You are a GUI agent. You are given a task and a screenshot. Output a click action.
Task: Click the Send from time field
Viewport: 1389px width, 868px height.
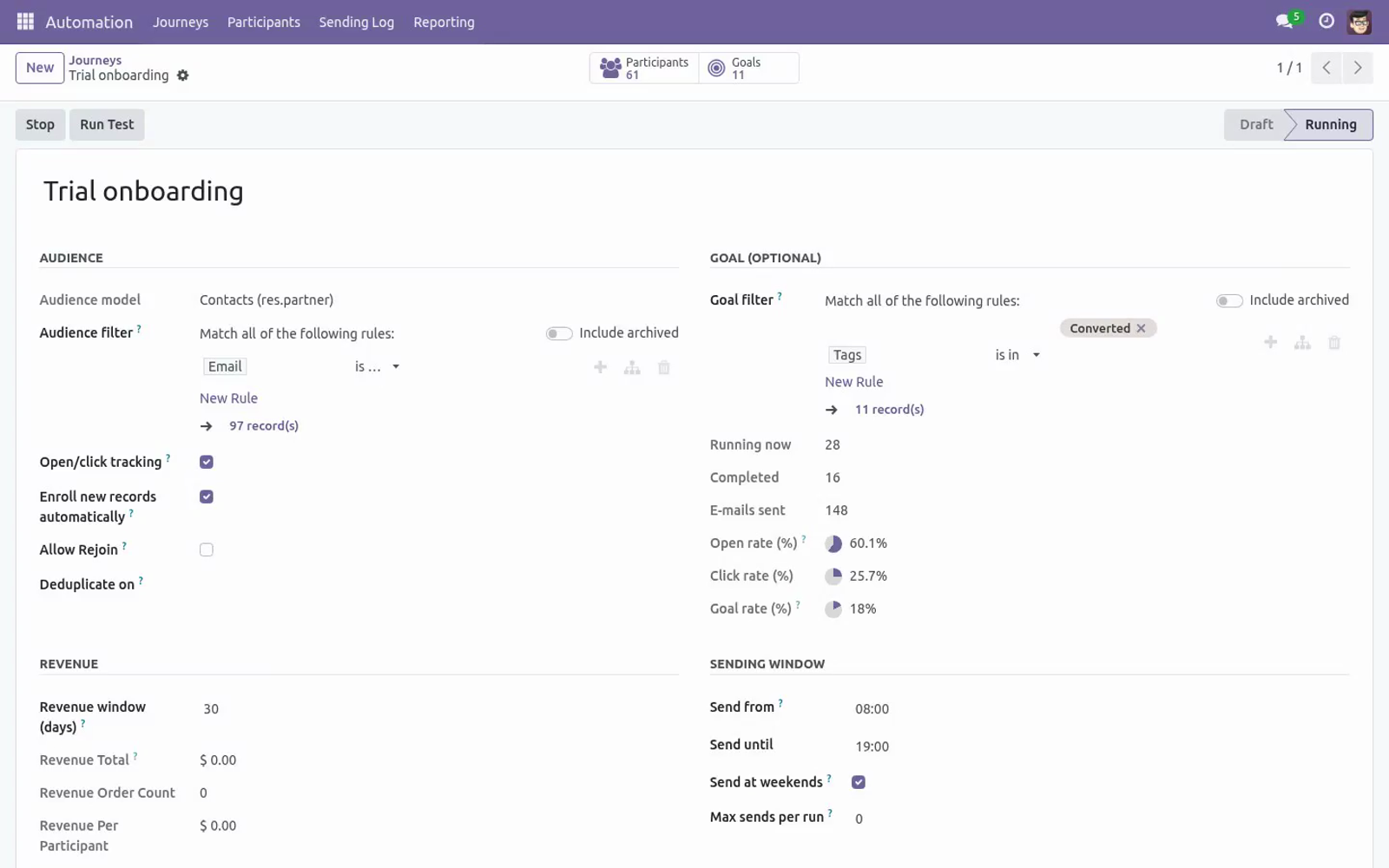click(x=1101, y=709)
